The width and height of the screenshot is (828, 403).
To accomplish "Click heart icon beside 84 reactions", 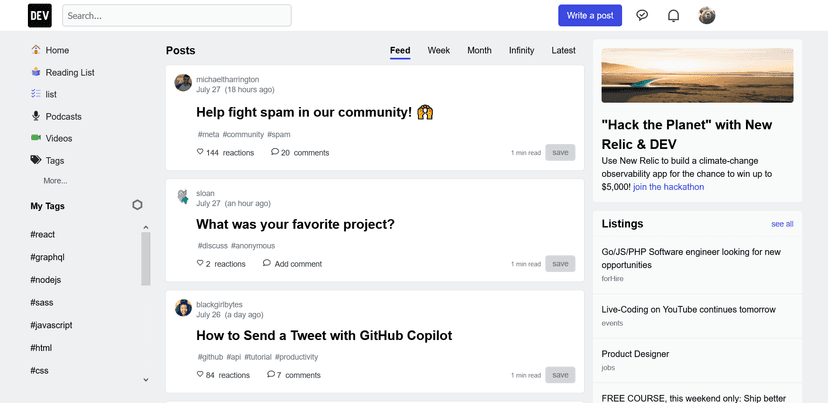I will pos(200,374).
